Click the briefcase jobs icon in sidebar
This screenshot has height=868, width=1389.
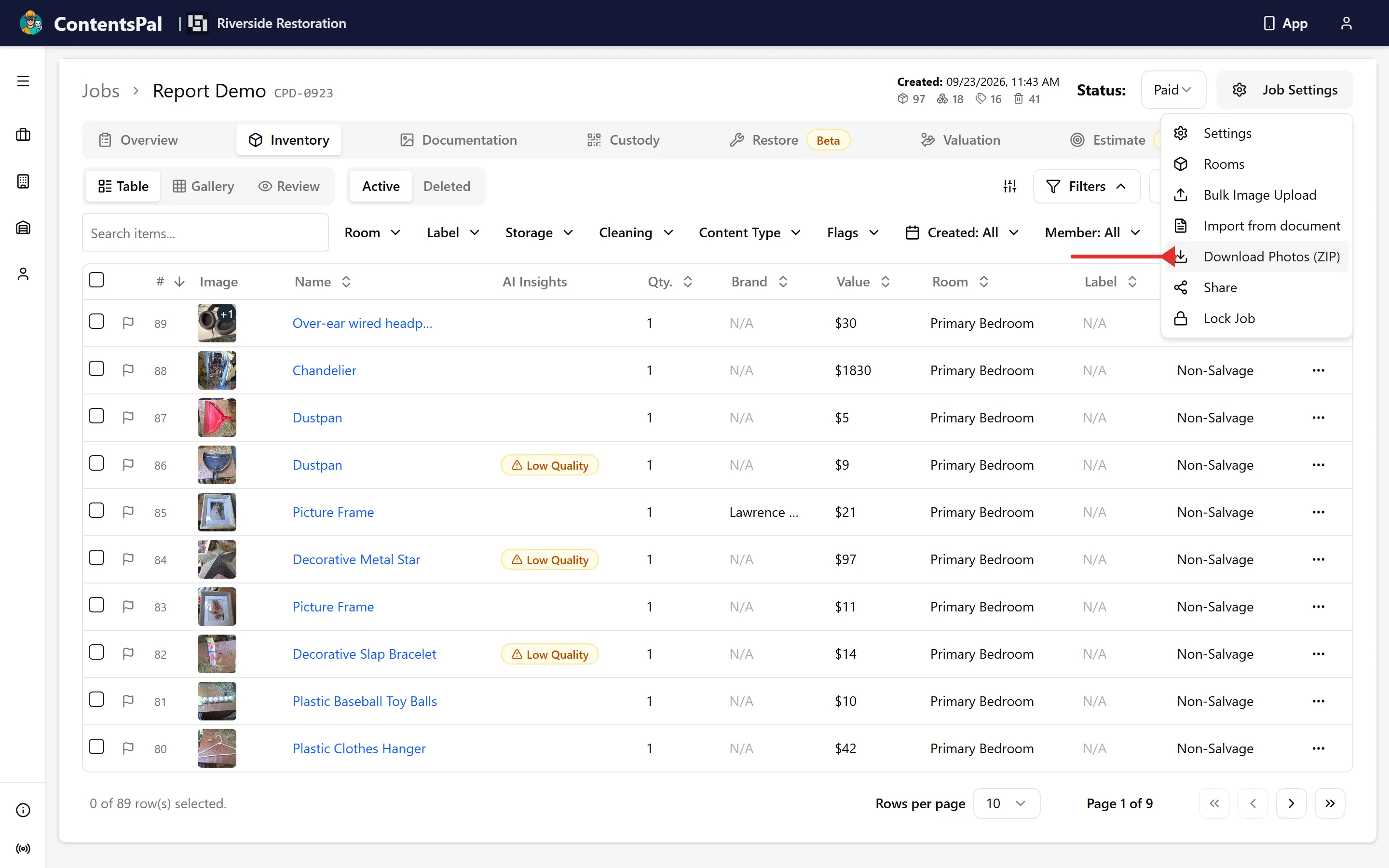coord(23,135)
